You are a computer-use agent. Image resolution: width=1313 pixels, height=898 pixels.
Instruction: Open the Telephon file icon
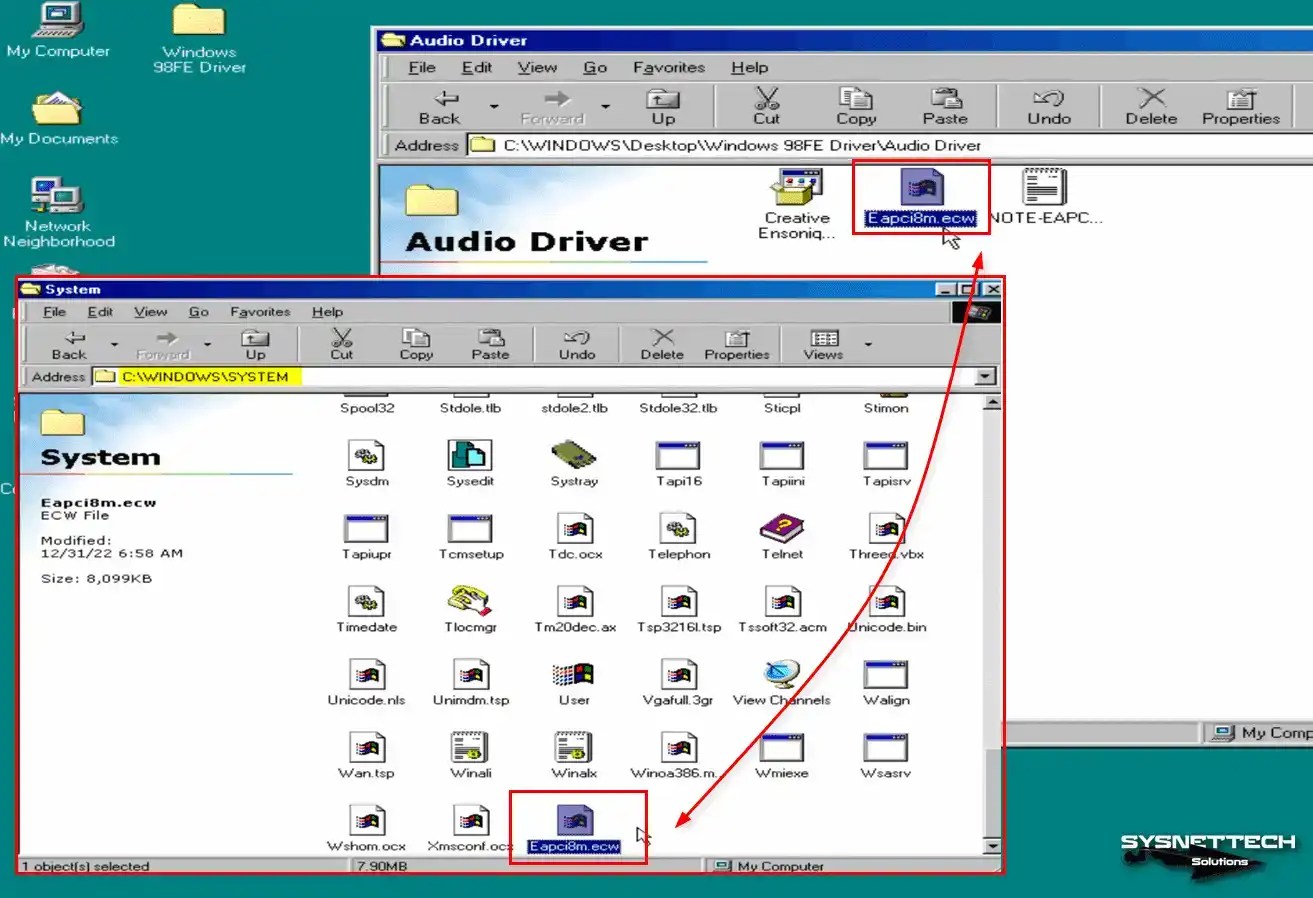point(678,530)
